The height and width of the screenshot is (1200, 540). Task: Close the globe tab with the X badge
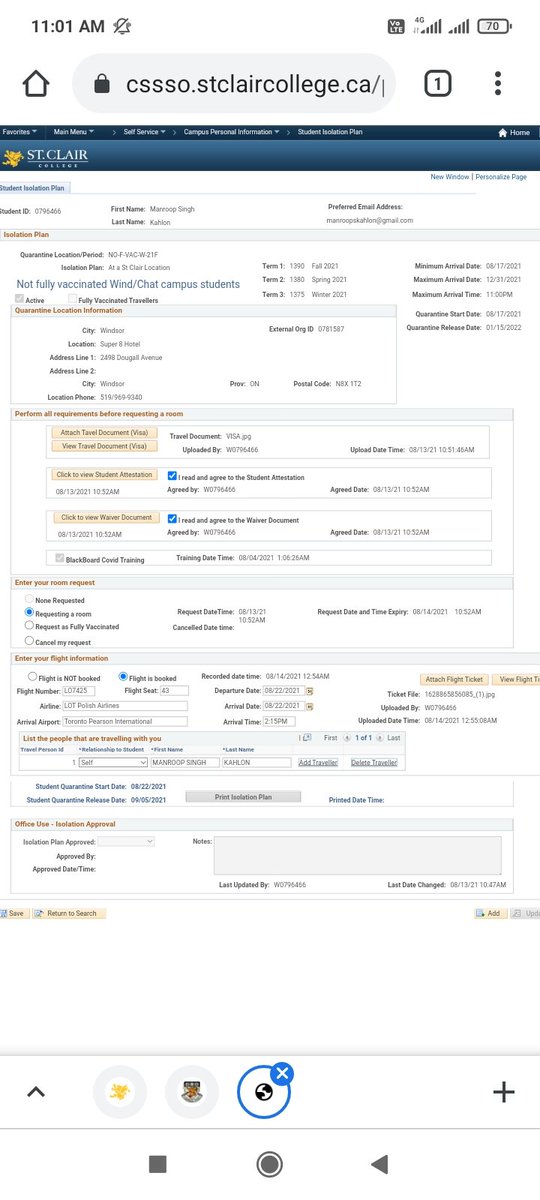click(282, 1073)
